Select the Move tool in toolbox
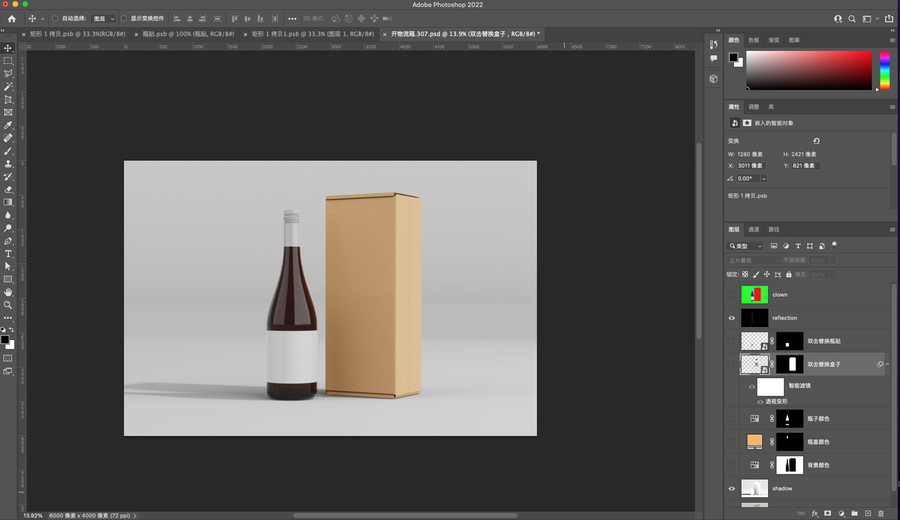This screenshot has height=520, width=900. (8, 48)
